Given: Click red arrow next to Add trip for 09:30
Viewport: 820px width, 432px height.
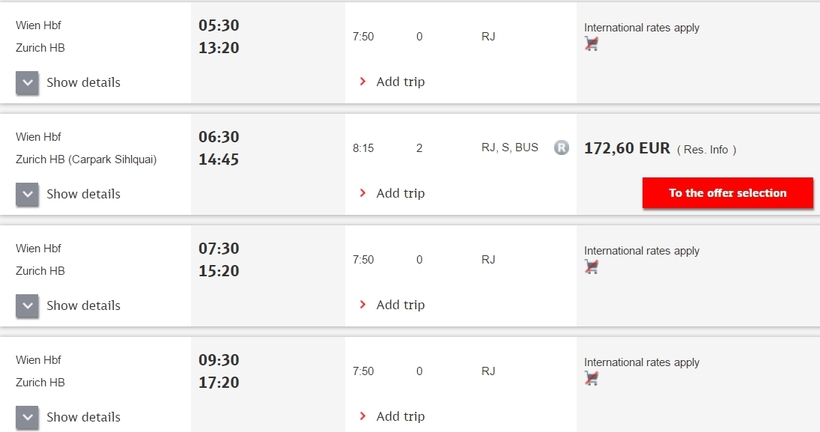Looking at the screenshot, I should coord(362,416).
